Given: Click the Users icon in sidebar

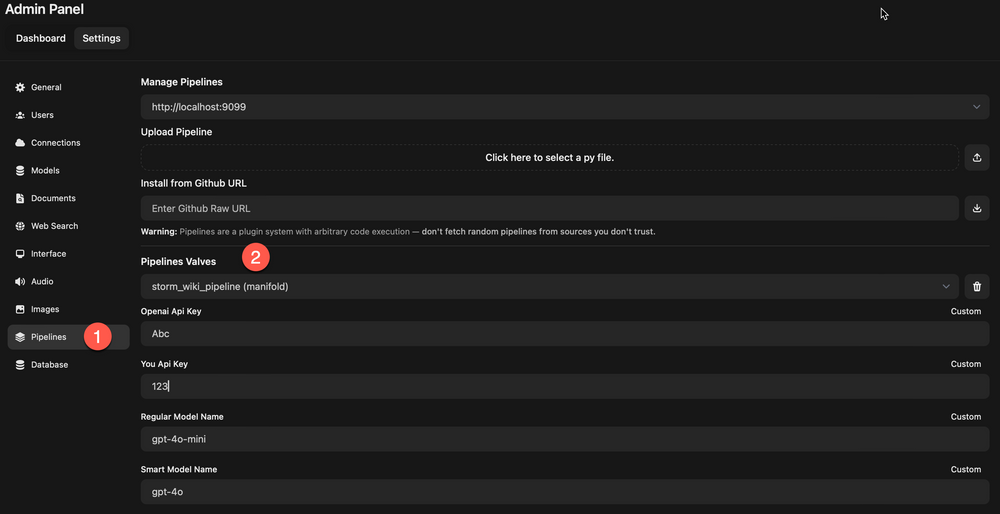Looking at the screenshot, I should click(x=20, y=115).
